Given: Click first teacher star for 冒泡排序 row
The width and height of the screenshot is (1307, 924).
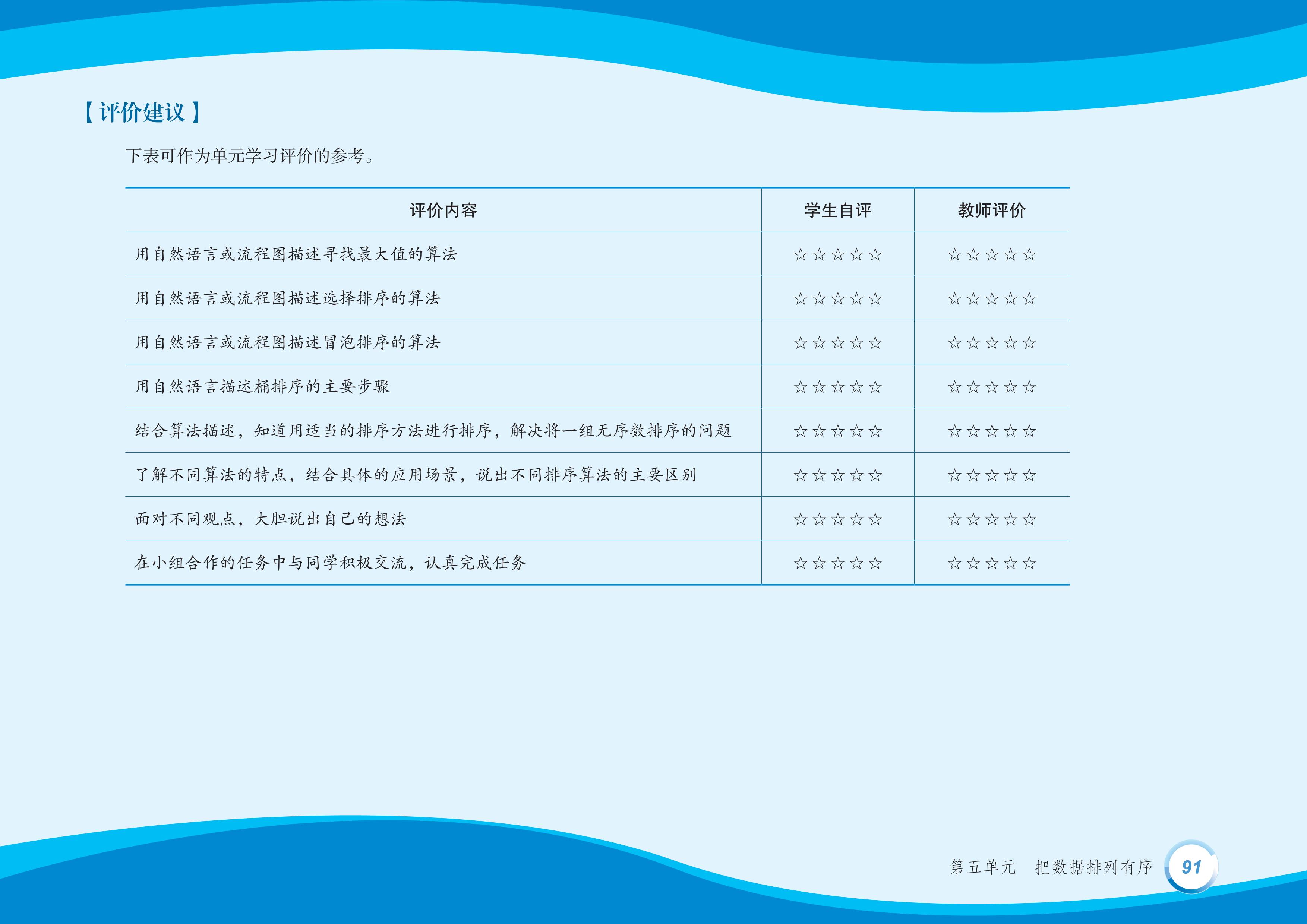Looking at the screenshot, I should click(x=955, y=343).
